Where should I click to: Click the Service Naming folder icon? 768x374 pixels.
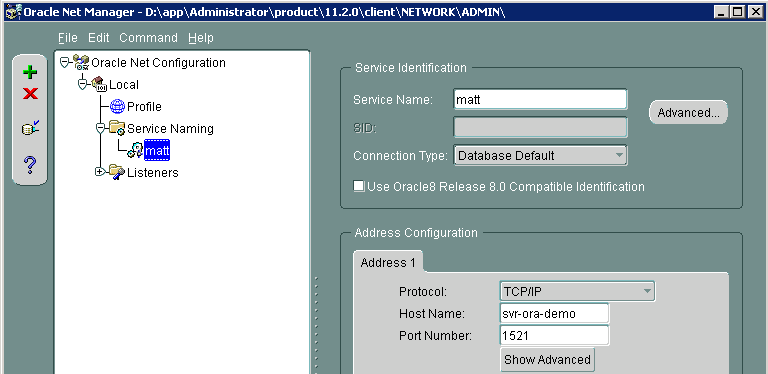(117, 128)
